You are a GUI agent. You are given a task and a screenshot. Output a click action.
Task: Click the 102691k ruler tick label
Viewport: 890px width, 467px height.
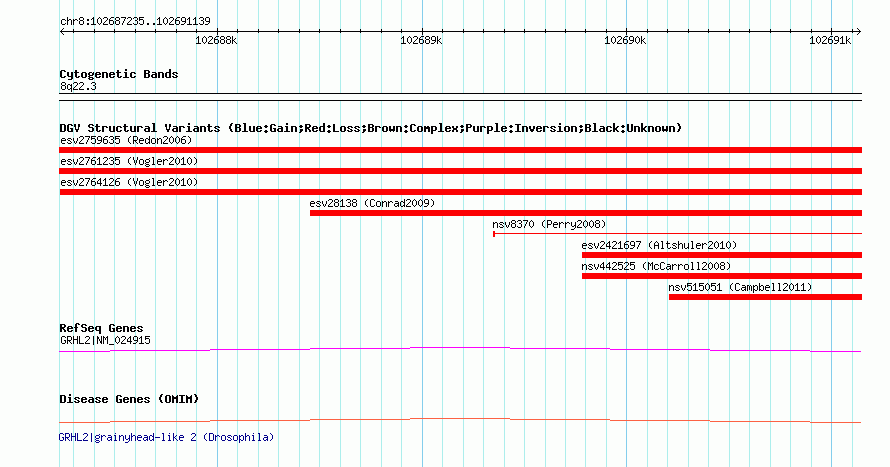tap(830, 40)
